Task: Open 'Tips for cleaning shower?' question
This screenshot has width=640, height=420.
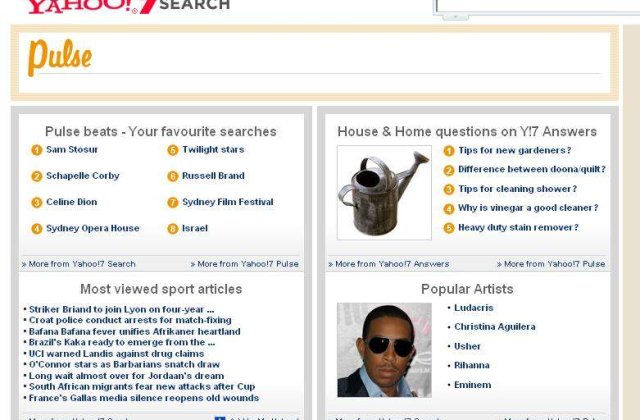Action: [x=517, y=189]
